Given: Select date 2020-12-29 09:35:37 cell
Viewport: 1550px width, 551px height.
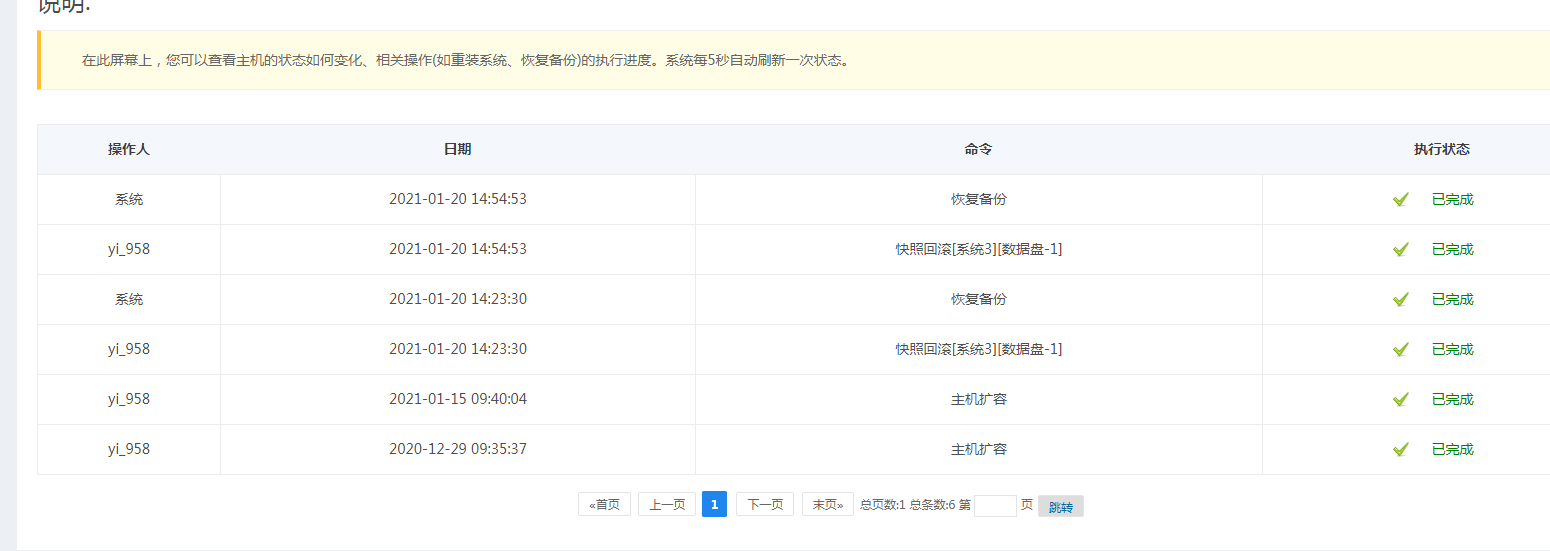Looking at the screenshot, I should coord(458,449).
